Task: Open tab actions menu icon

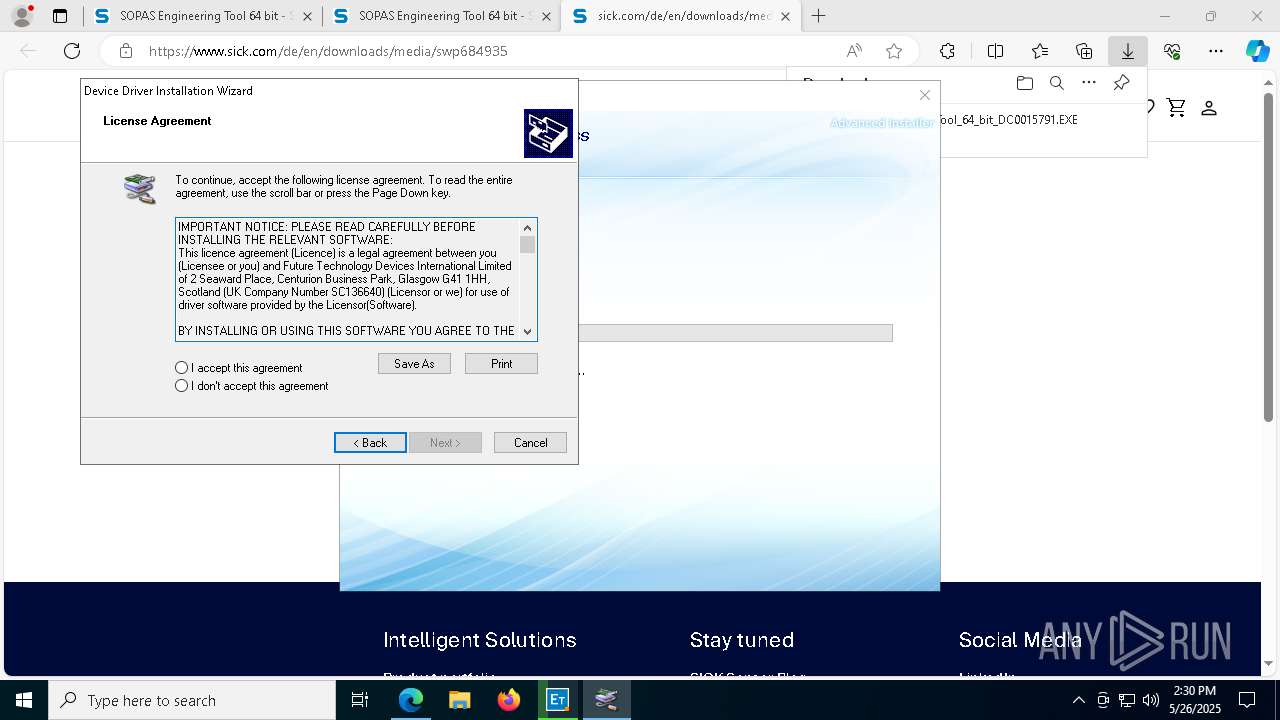Action: tap(60, 16)
